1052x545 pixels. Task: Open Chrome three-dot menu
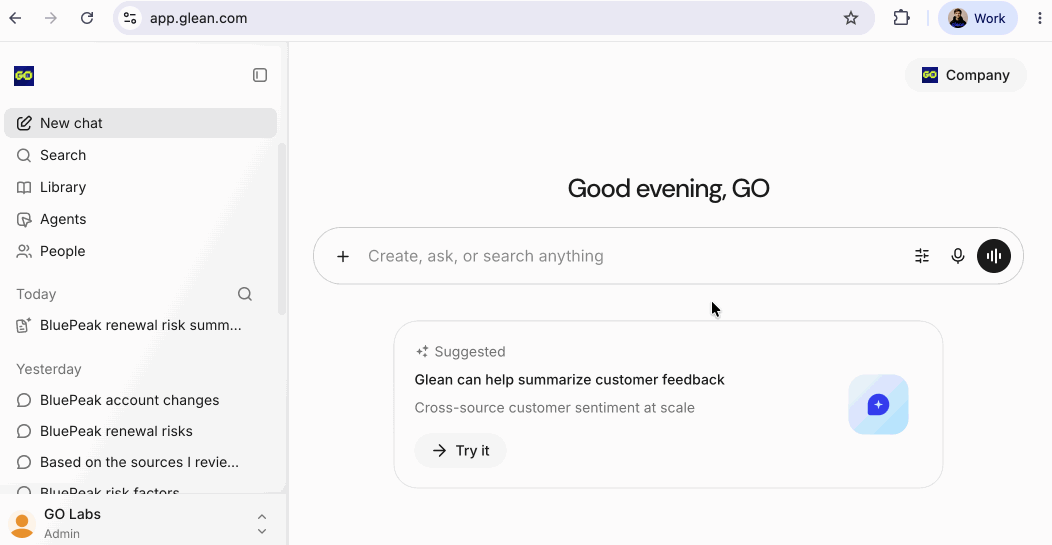[x=1039, y=18]
